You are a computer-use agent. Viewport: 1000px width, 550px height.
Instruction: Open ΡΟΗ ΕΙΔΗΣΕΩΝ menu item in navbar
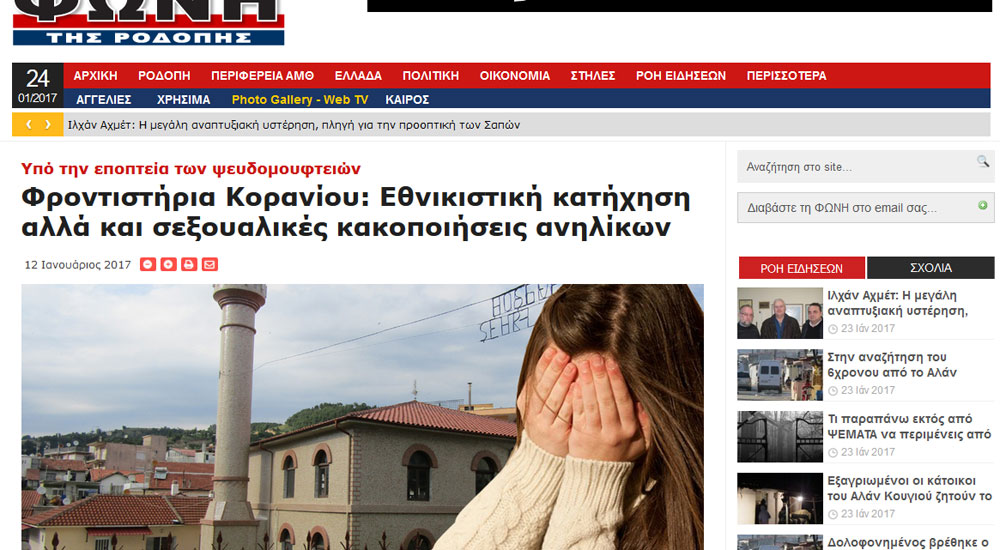click(x=680, y=75)
